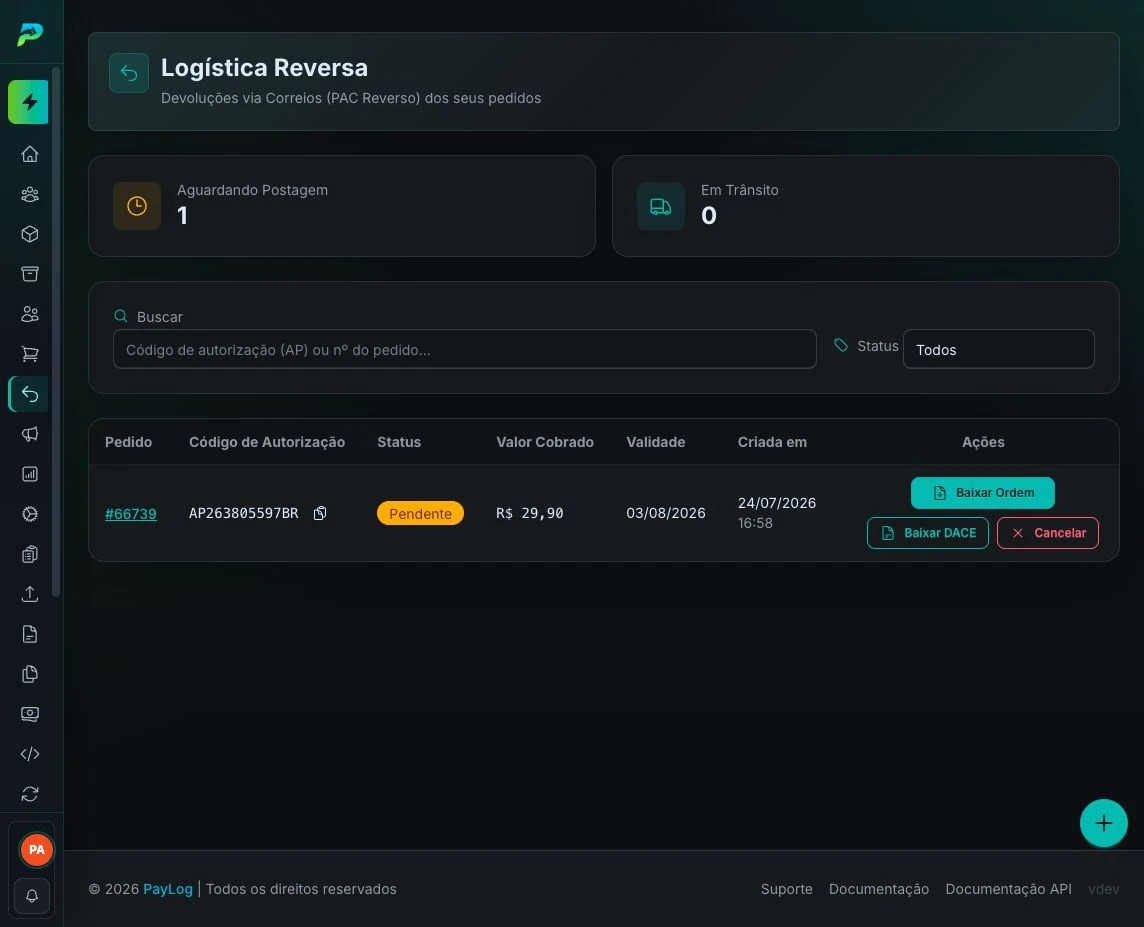1144x927 pixels.
Task: Open the copy files icon in sidebar
Action: point(30,674)
